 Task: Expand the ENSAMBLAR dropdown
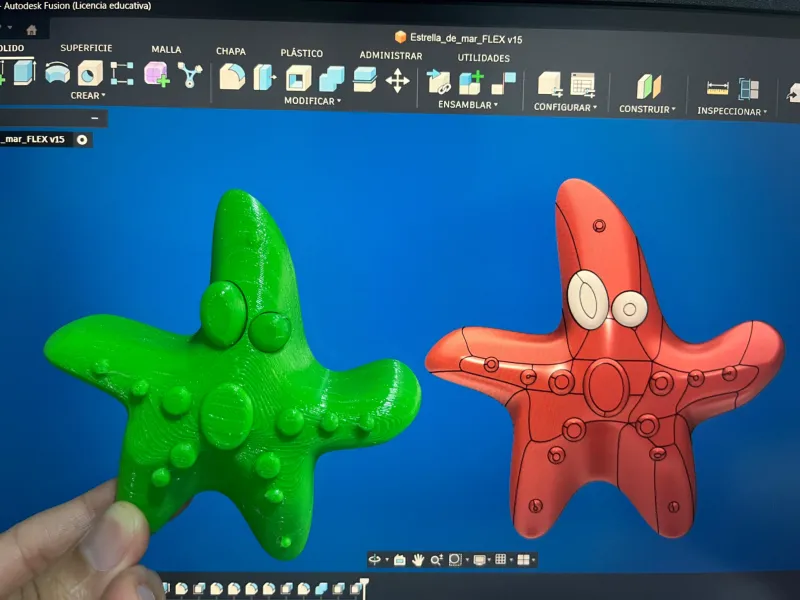(468, 105)
